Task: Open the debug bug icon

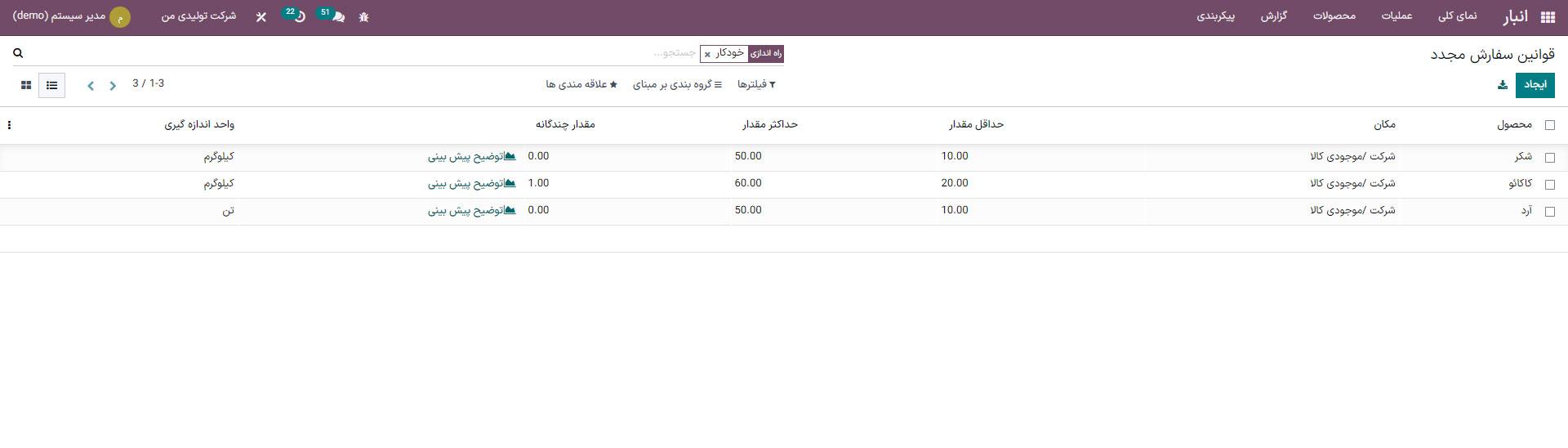Action: coord(363,17)
